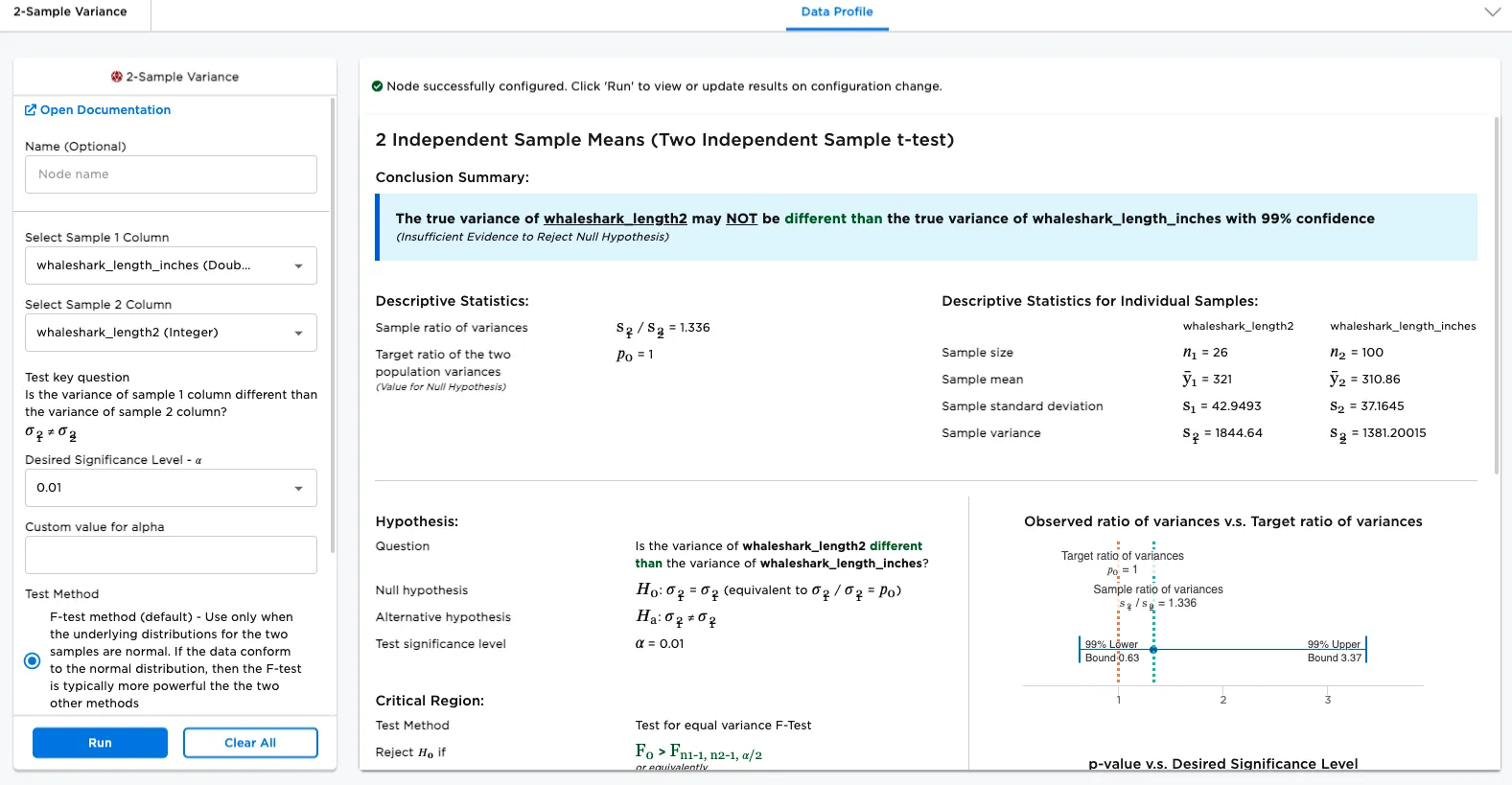
Task: Select the F-test method radio button
Action: click(x=33, y=660)
